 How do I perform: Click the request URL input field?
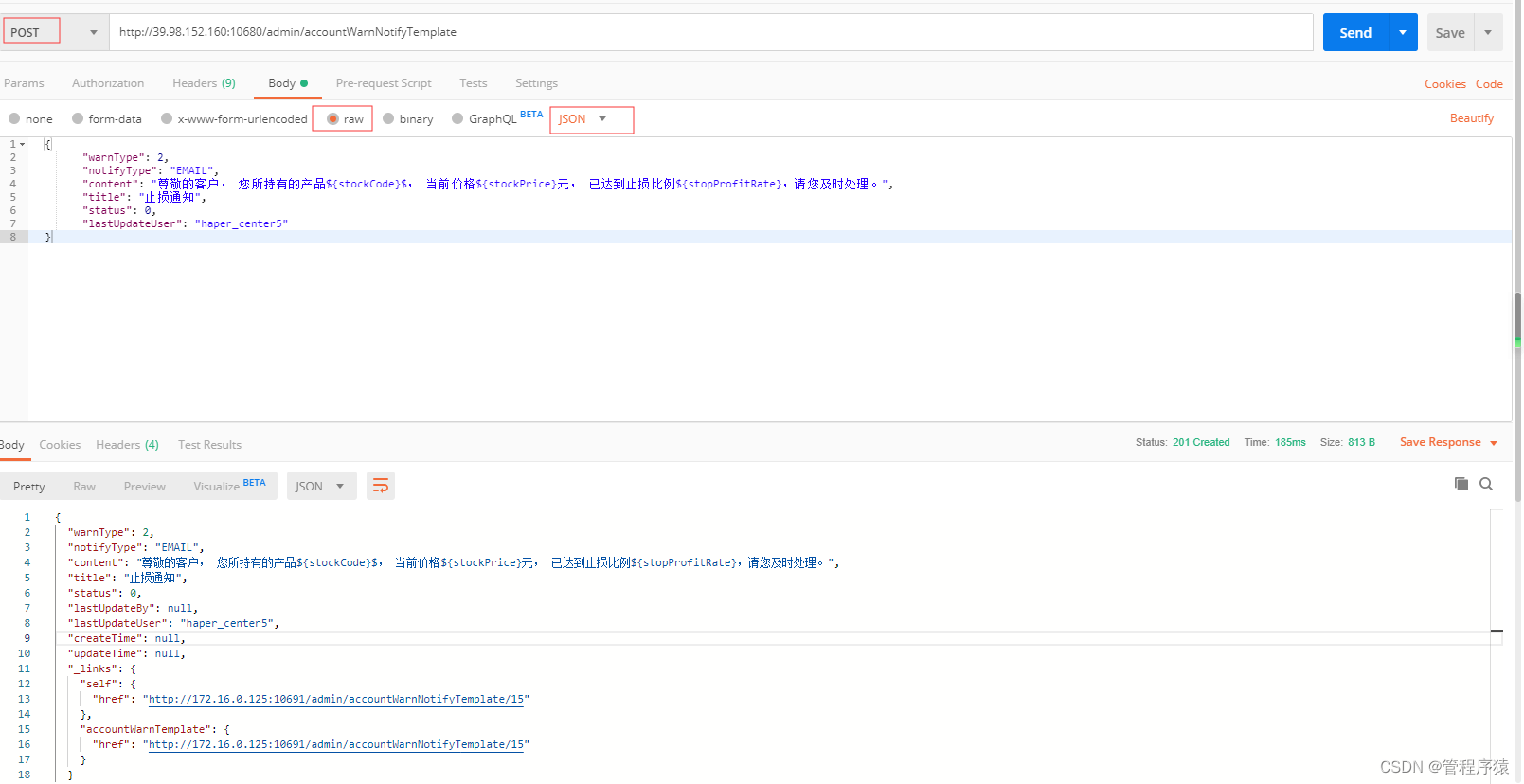pos(710,32)
